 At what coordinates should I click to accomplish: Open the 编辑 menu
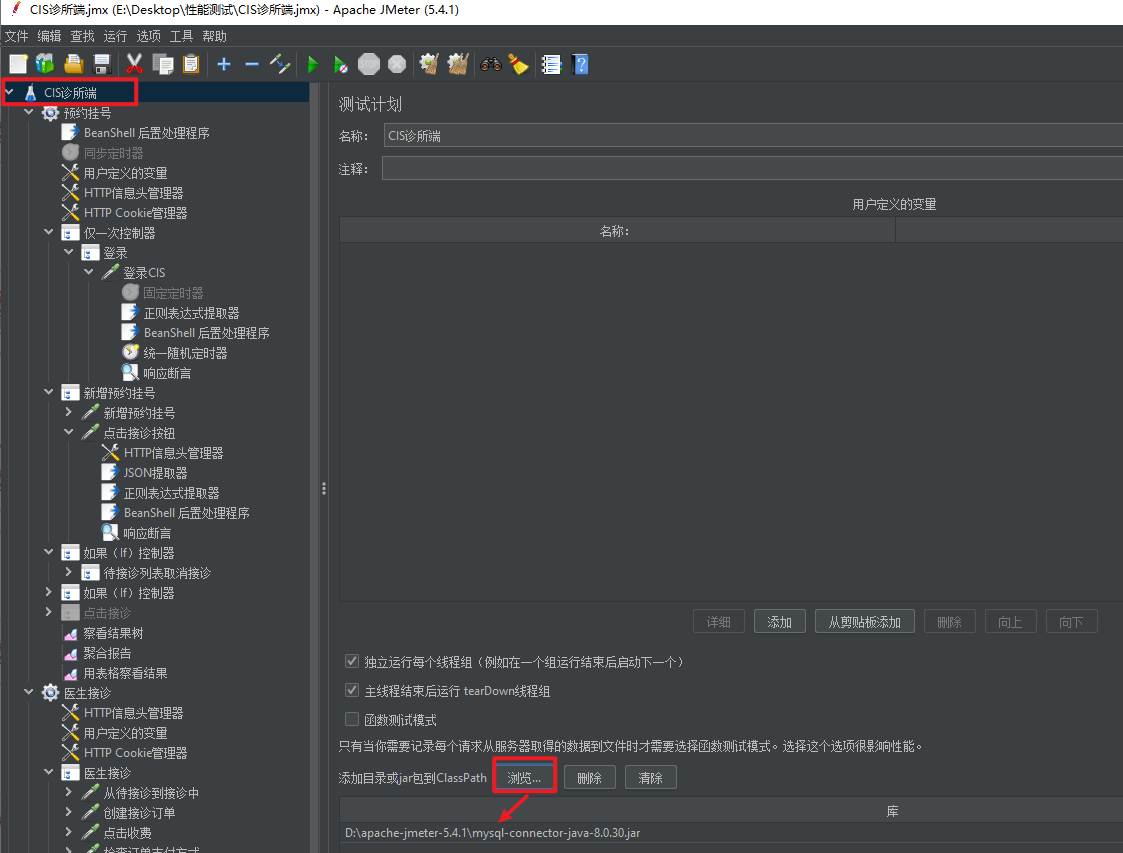pos(49,37)
